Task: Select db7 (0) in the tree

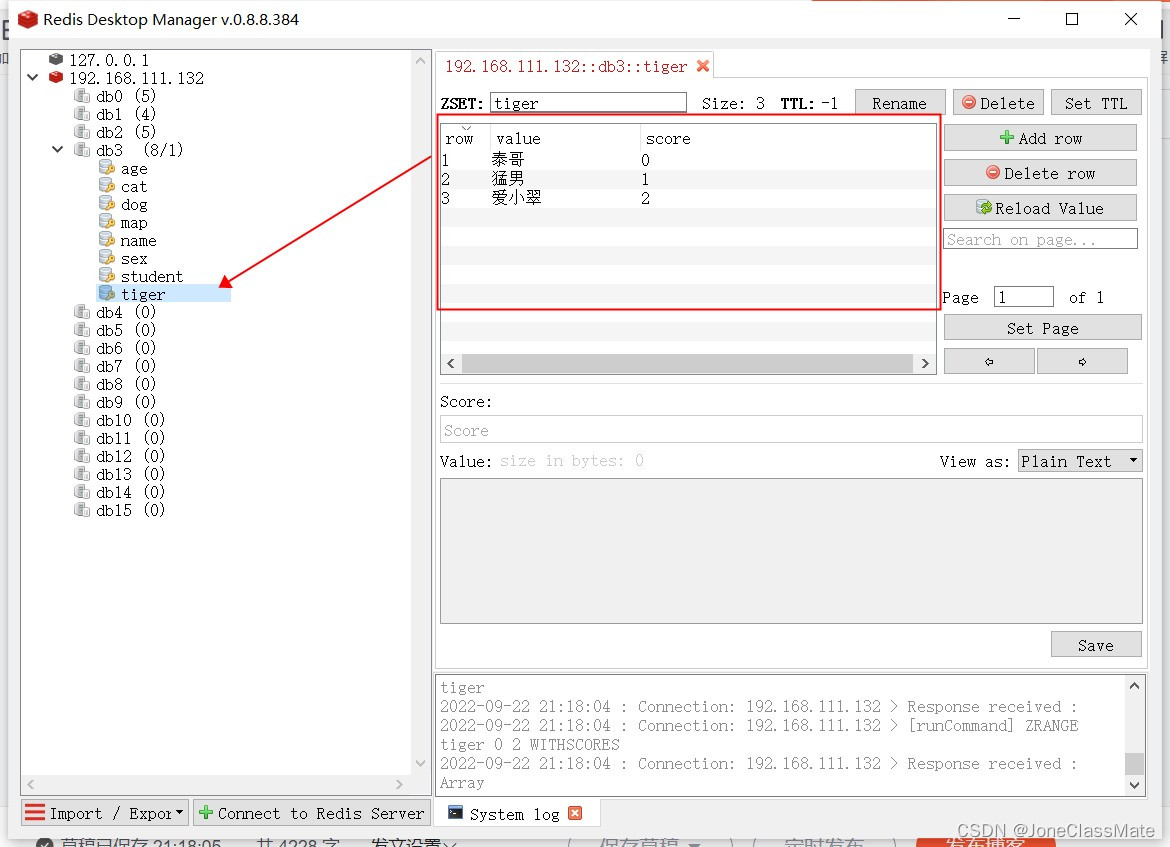Action: click(x=125, y=366)
